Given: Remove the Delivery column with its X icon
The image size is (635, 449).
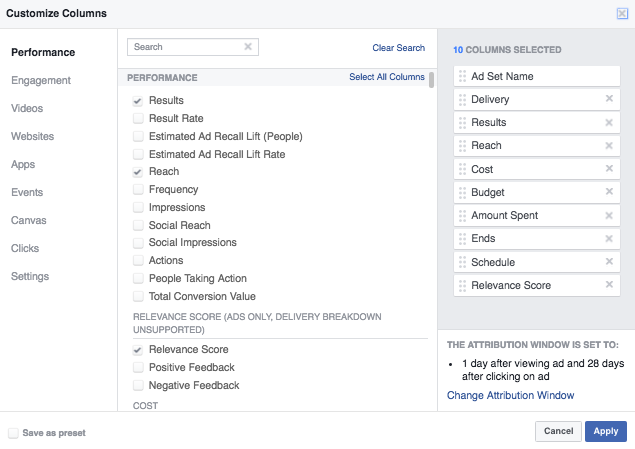Looking at the screenshot, I should pos(609,99).
